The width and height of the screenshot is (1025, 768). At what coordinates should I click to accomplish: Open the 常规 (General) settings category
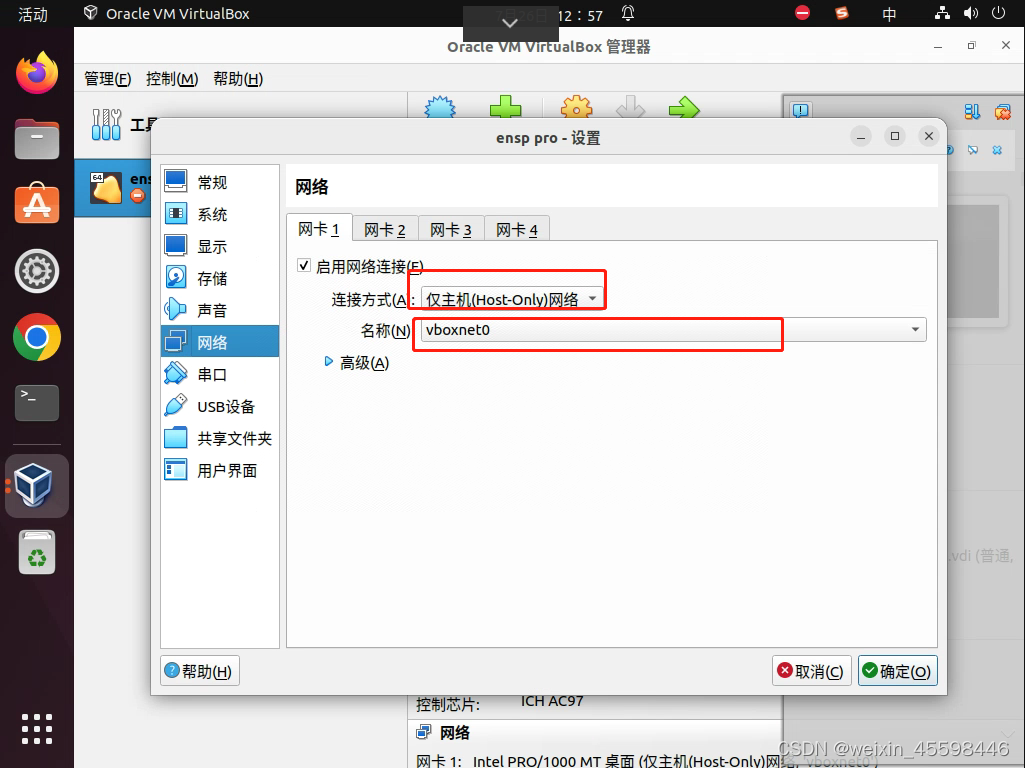coord(220,182)
